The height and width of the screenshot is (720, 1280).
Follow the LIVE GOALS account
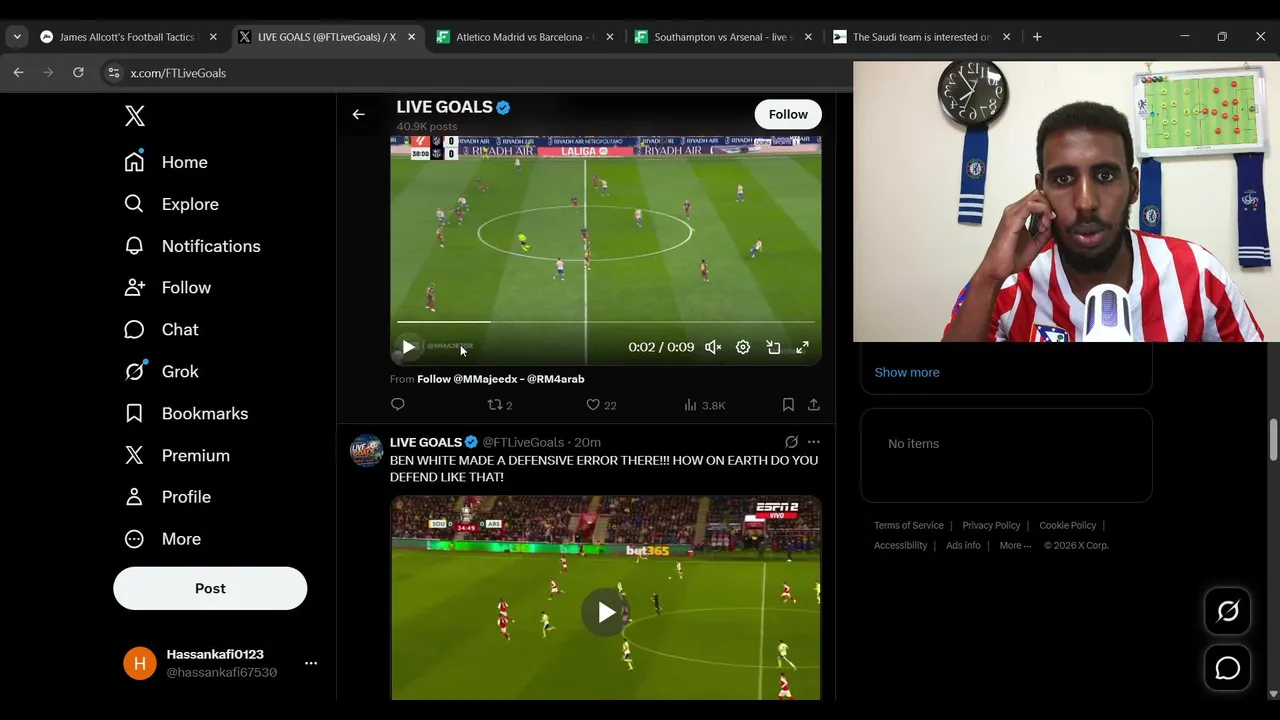click(x=788, y=114)
